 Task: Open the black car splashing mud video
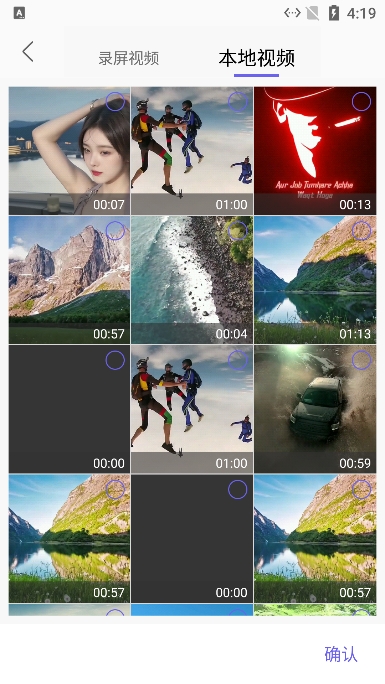tap(315, 409)
